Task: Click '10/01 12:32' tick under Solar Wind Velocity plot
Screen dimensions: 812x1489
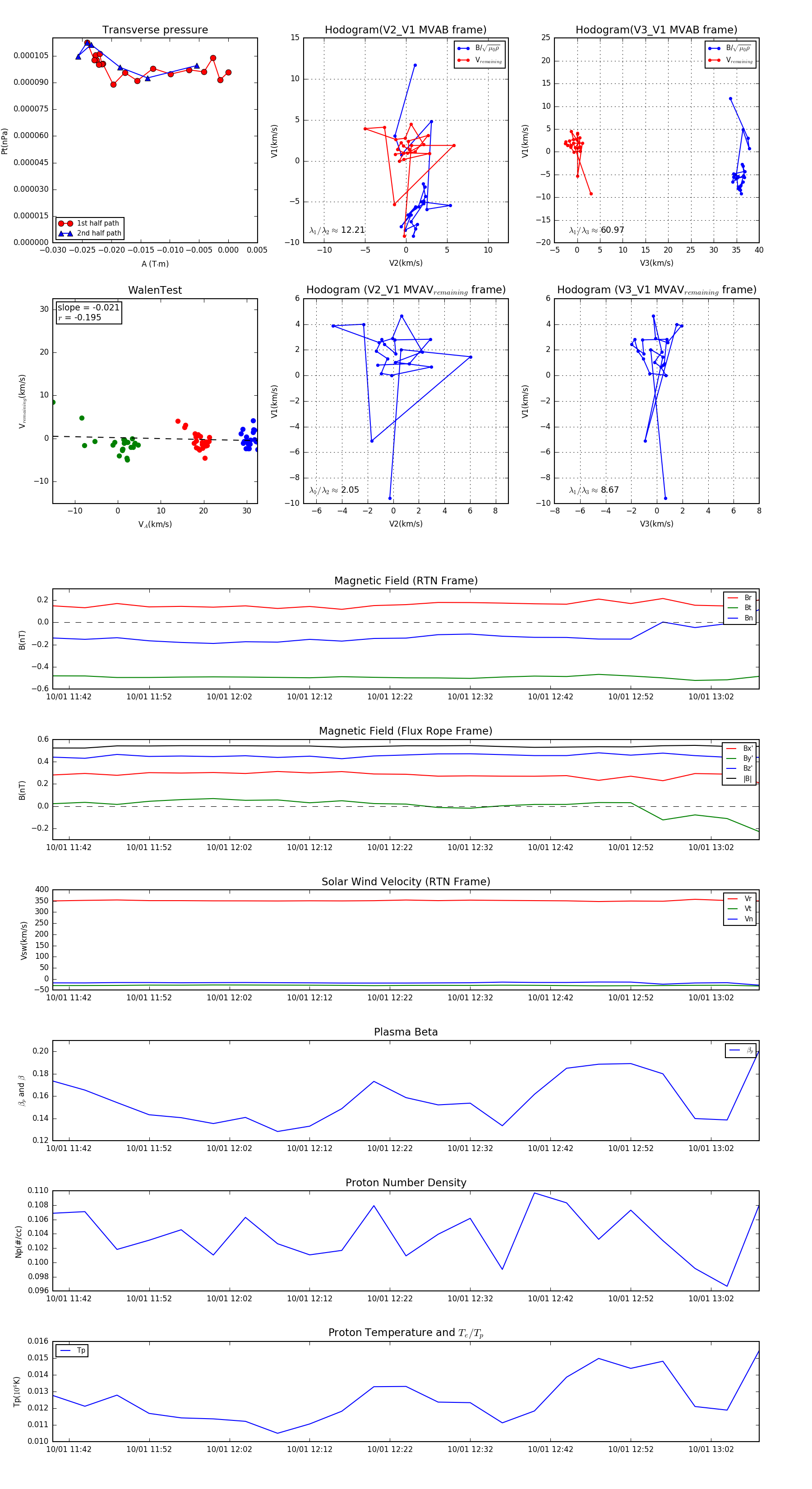Action: tap(471, 997)
